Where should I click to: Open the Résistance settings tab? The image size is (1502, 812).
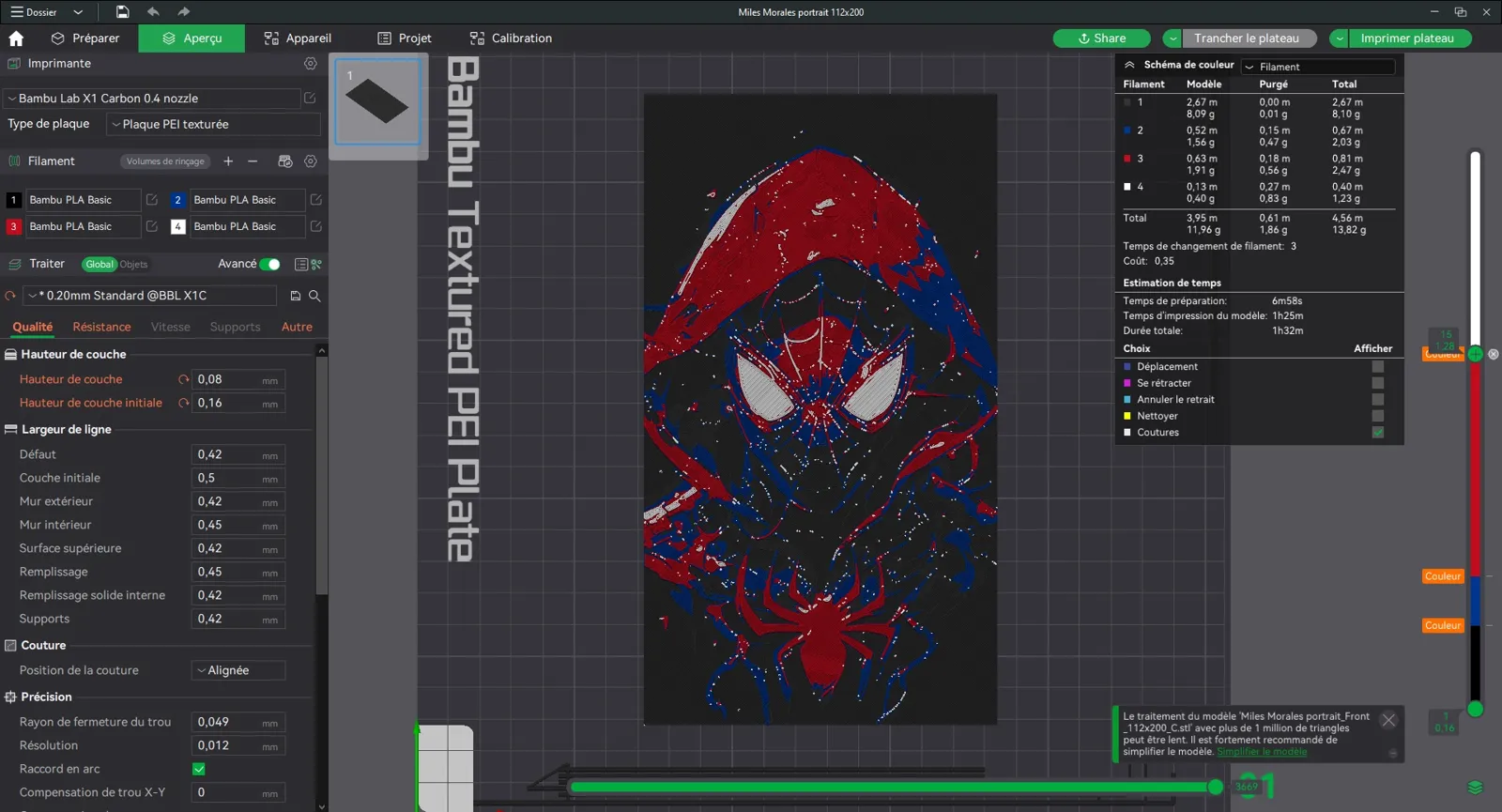101,327
